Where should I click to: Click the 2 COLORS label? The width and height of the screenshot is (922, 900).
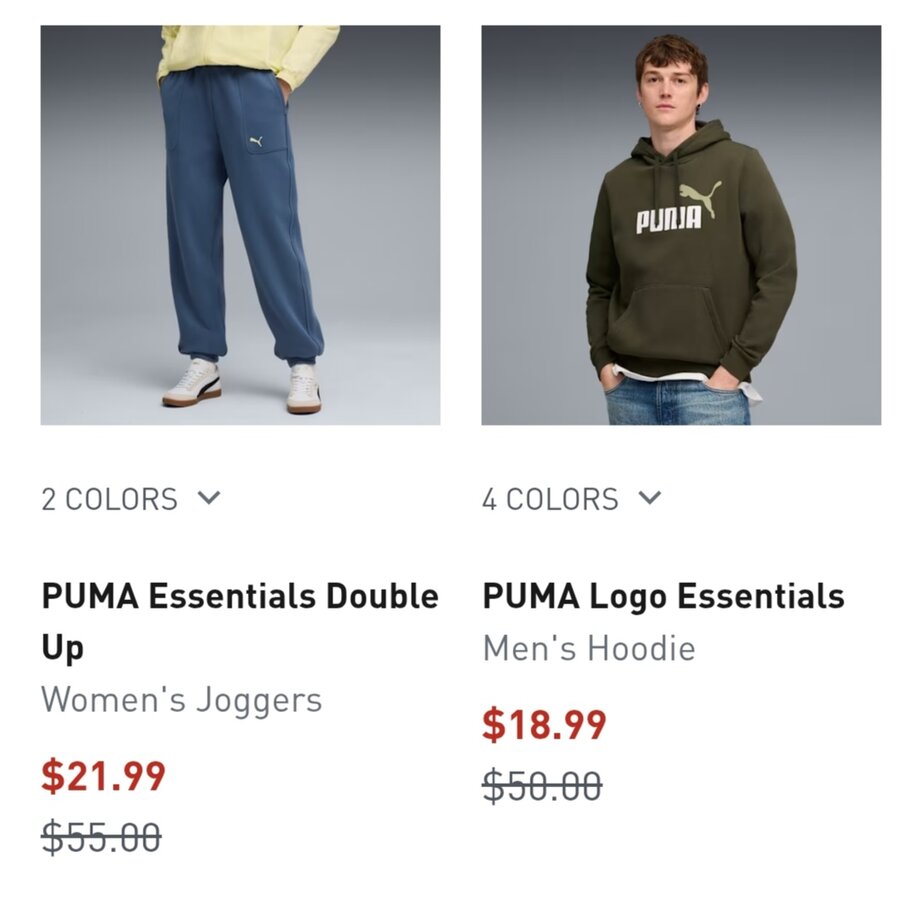pos(109,499)
